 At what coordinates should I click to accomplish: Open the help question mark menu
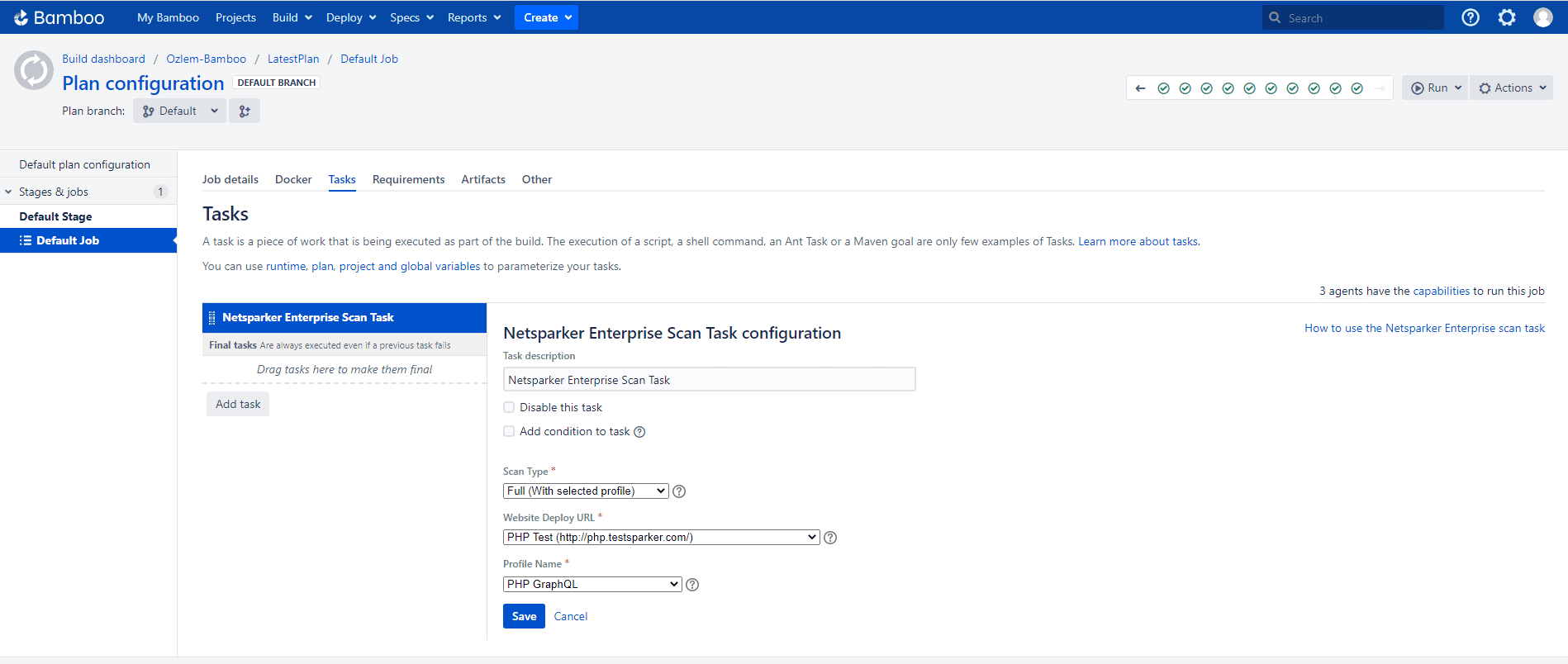[1470, 17]
